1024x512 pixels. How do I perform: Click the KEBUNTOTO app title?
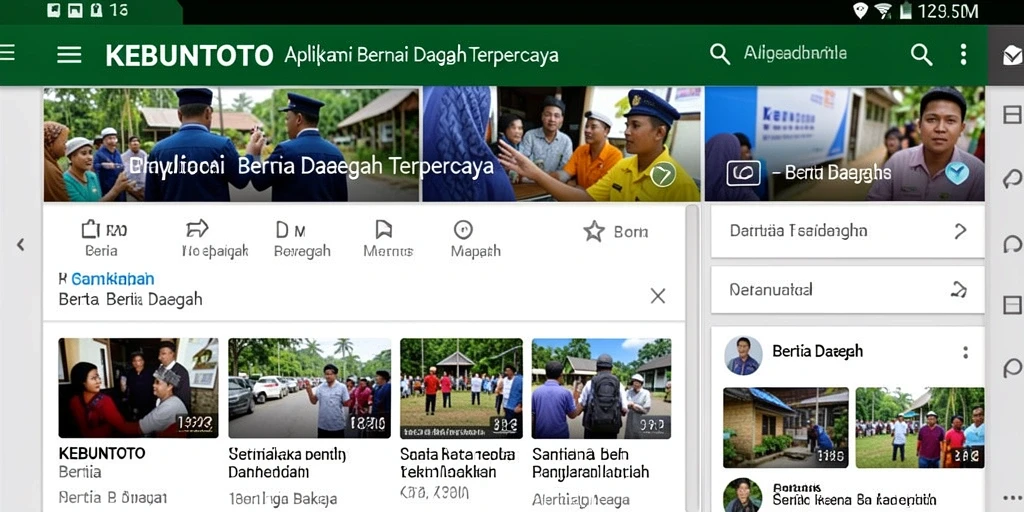[189, 56]
